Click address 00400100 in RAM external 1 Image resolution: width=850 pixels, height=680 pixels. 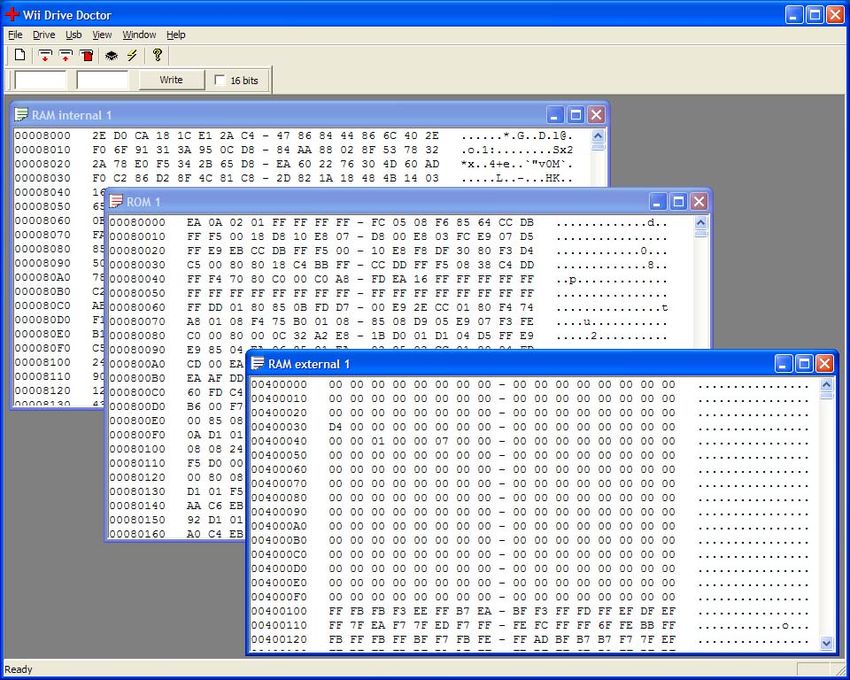pyautogui.click(x=279, y=611)
